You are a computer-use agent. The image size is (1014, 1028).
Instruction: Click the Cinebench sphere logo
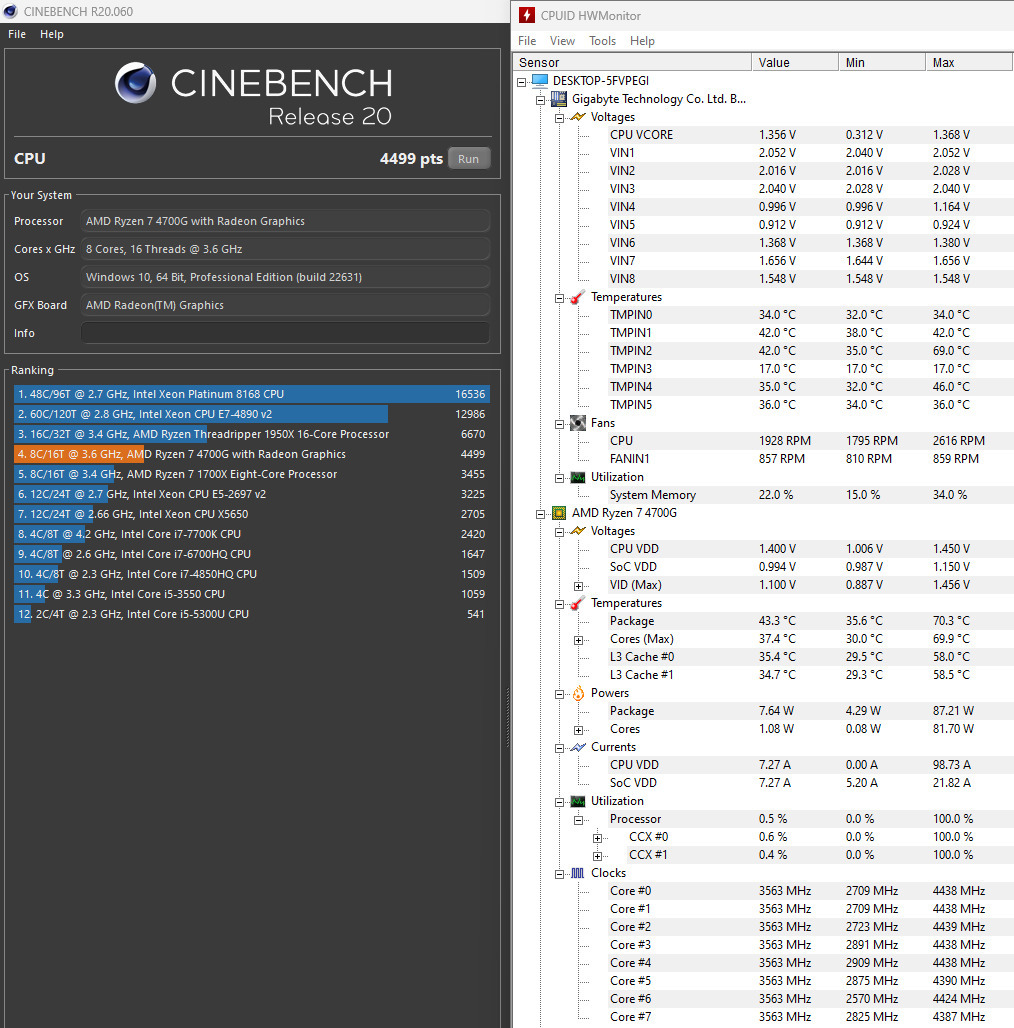(x=136, y=83)
